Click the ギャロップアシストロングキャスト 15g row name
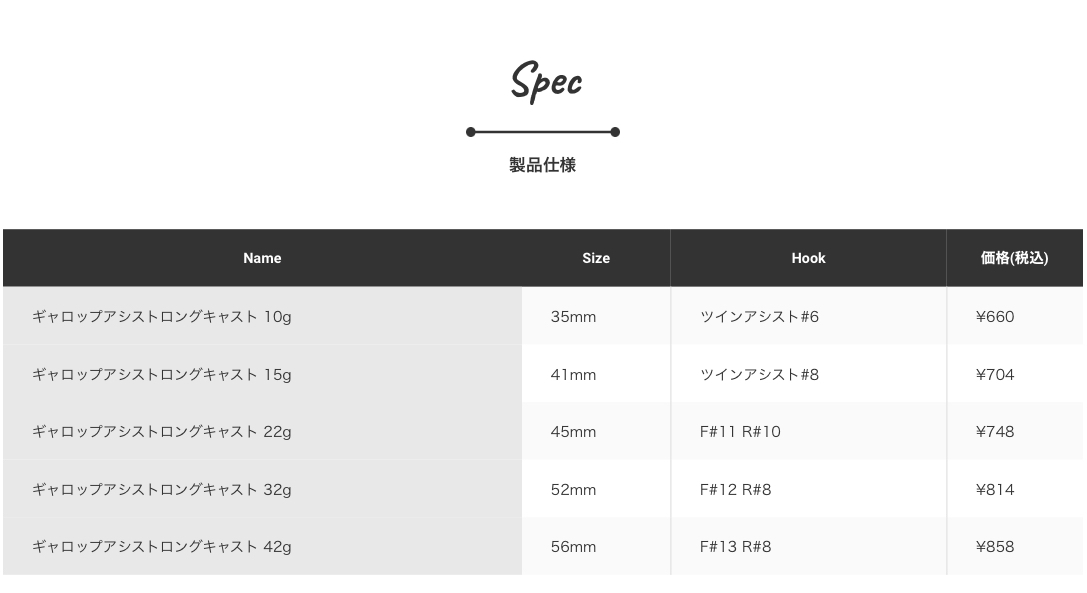Screen dimensions: 1087x593 (162, 375)
